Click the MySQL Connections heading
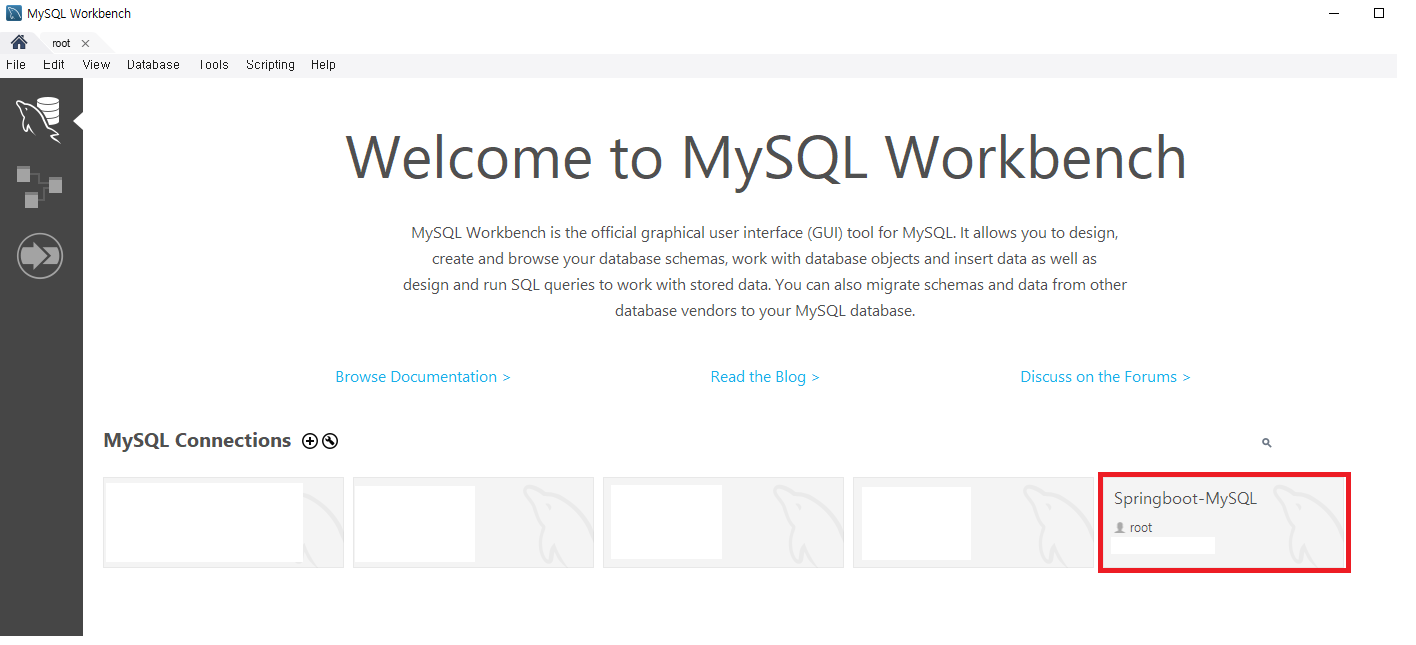The image size is (1416, 645). click(197, 441)
